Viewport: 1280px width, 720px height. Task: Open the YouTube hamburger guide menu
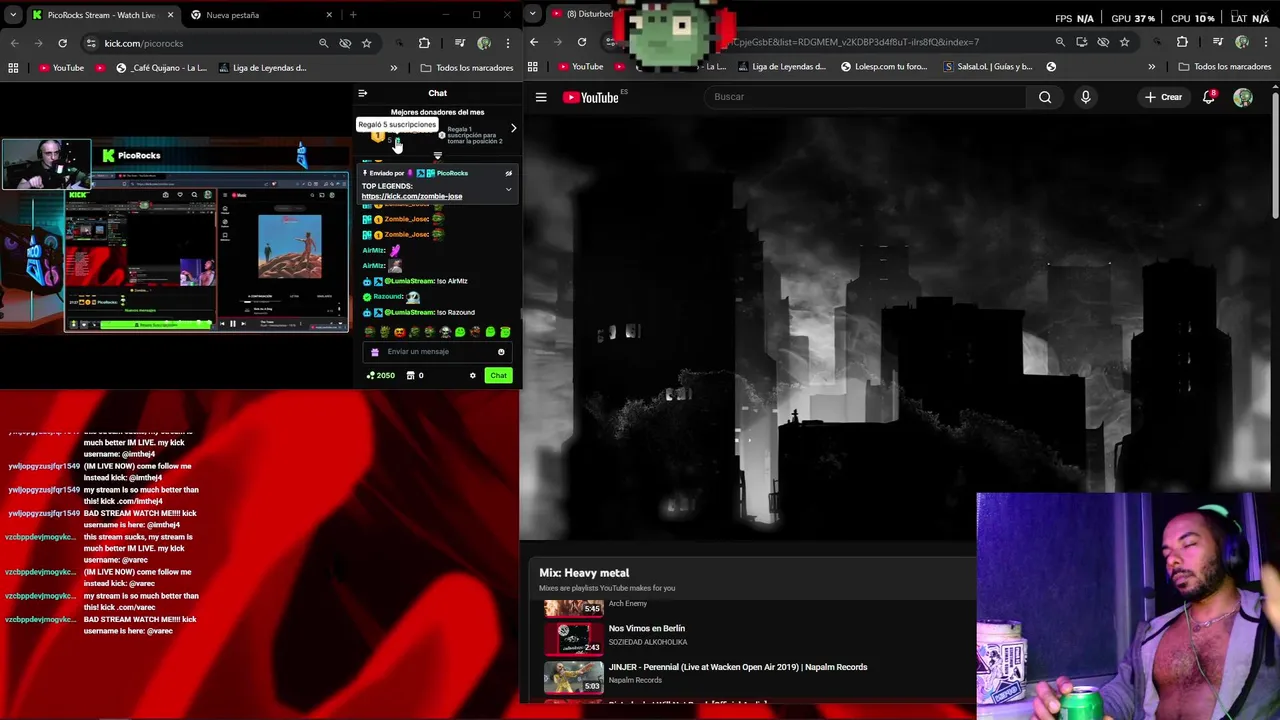click(541, 97)
